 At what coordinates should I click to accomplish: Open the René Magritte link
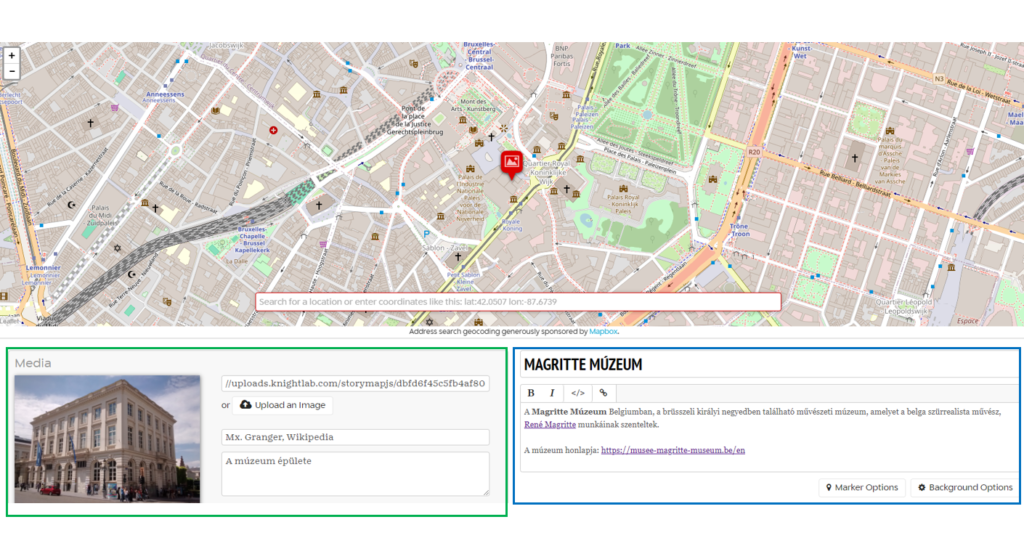[549, 424]
